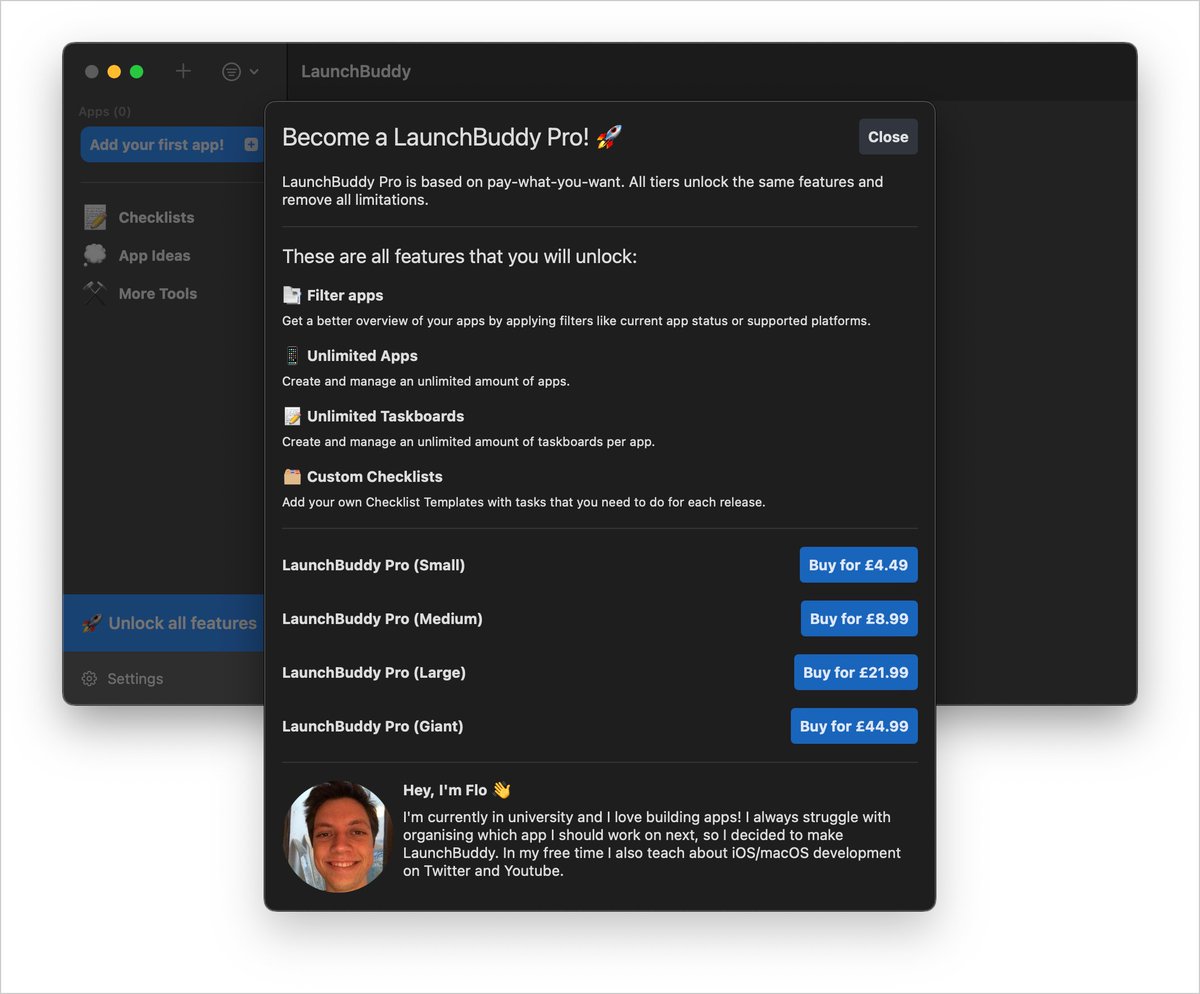Close the LaunchBuddy Pro dialog

tap(888, 137)
